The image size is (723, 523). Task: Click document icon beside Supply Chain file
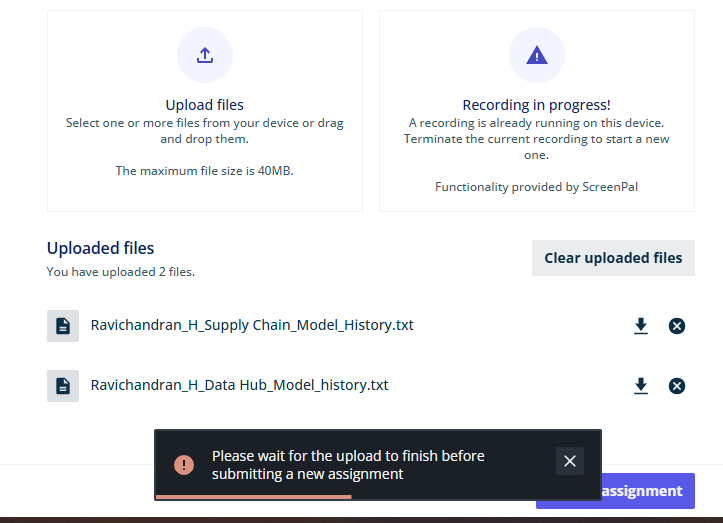(63, 326)
